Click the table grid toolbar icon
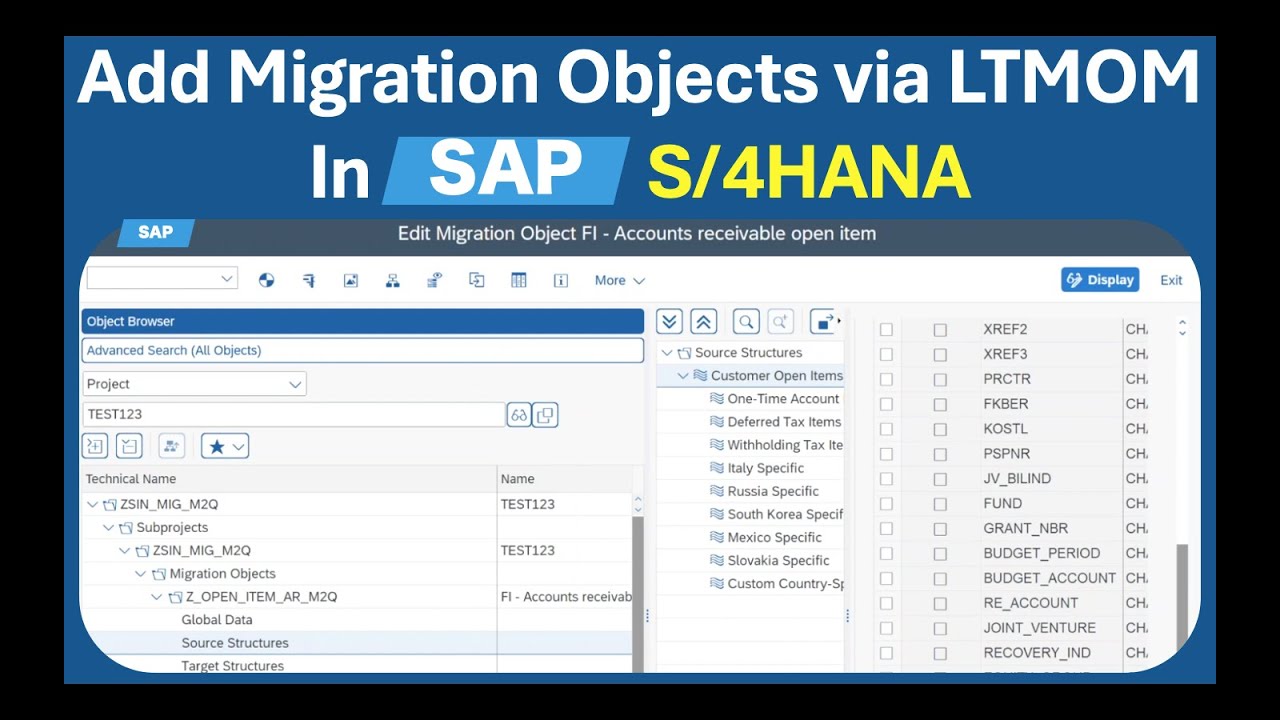This screenshot has height=720, width=1280. coord(519,281)
